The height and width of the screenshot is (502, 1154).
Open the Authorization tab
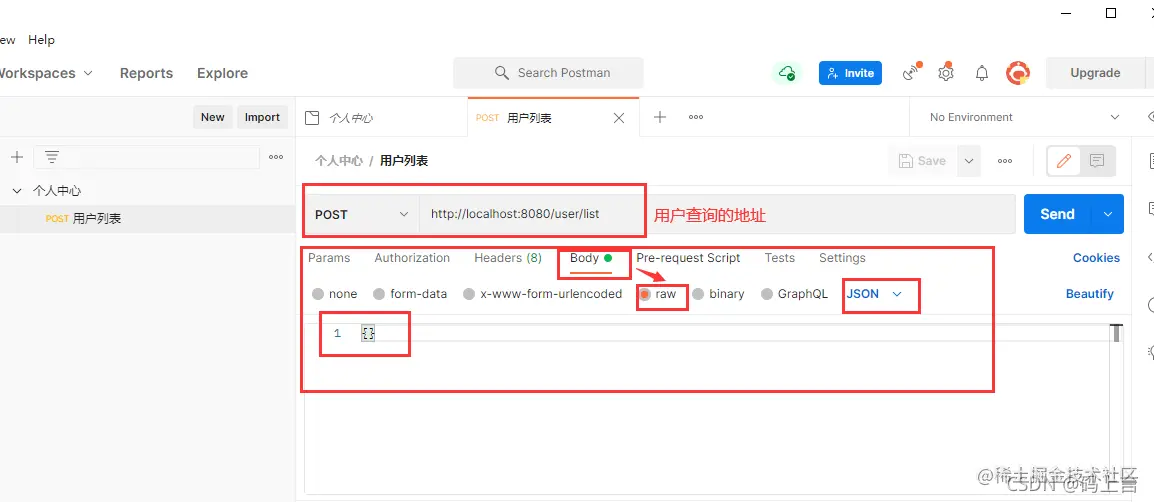click(412, 258)
